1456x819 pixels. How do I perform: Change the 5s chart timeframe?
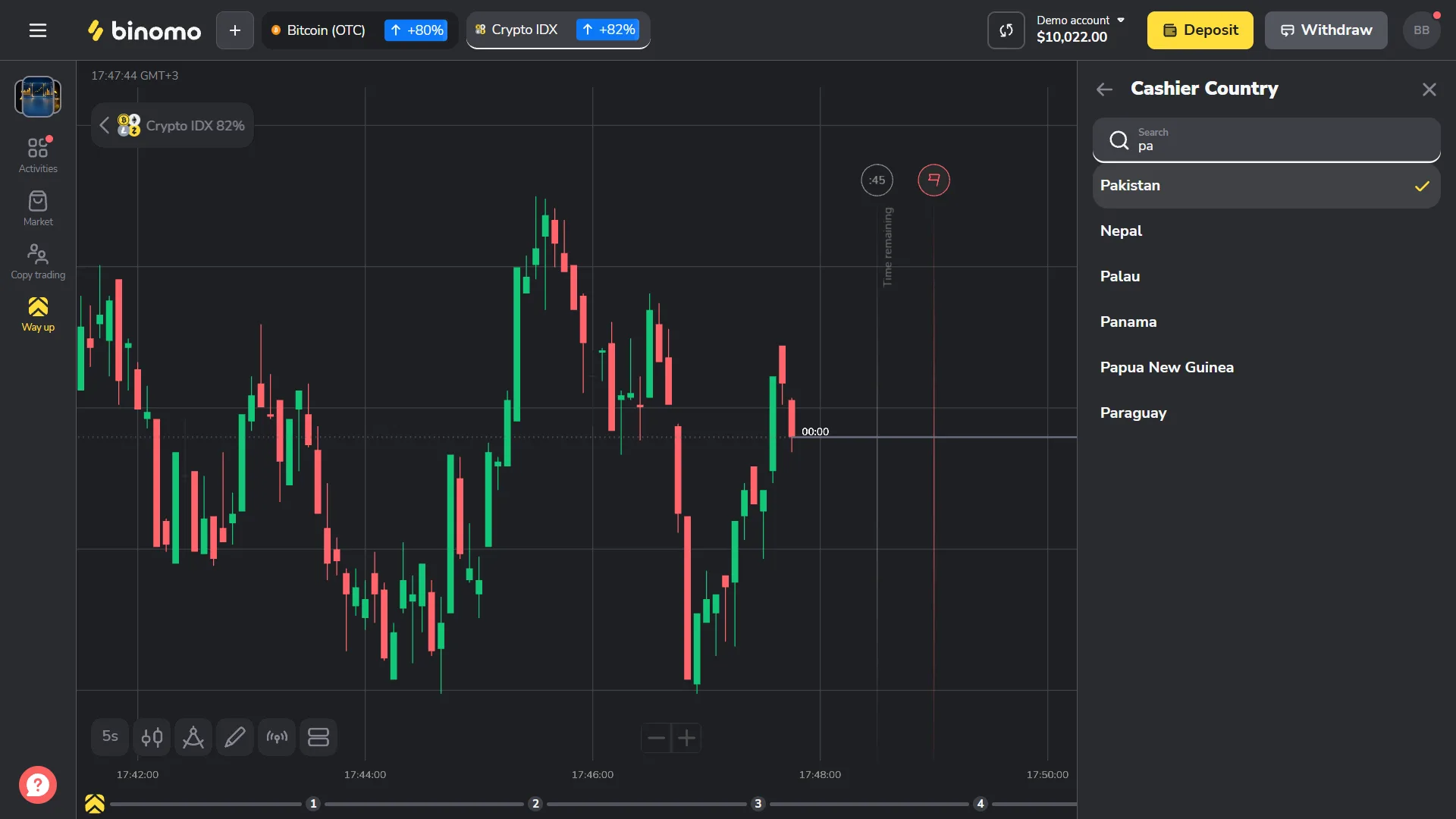pos(110,736)
